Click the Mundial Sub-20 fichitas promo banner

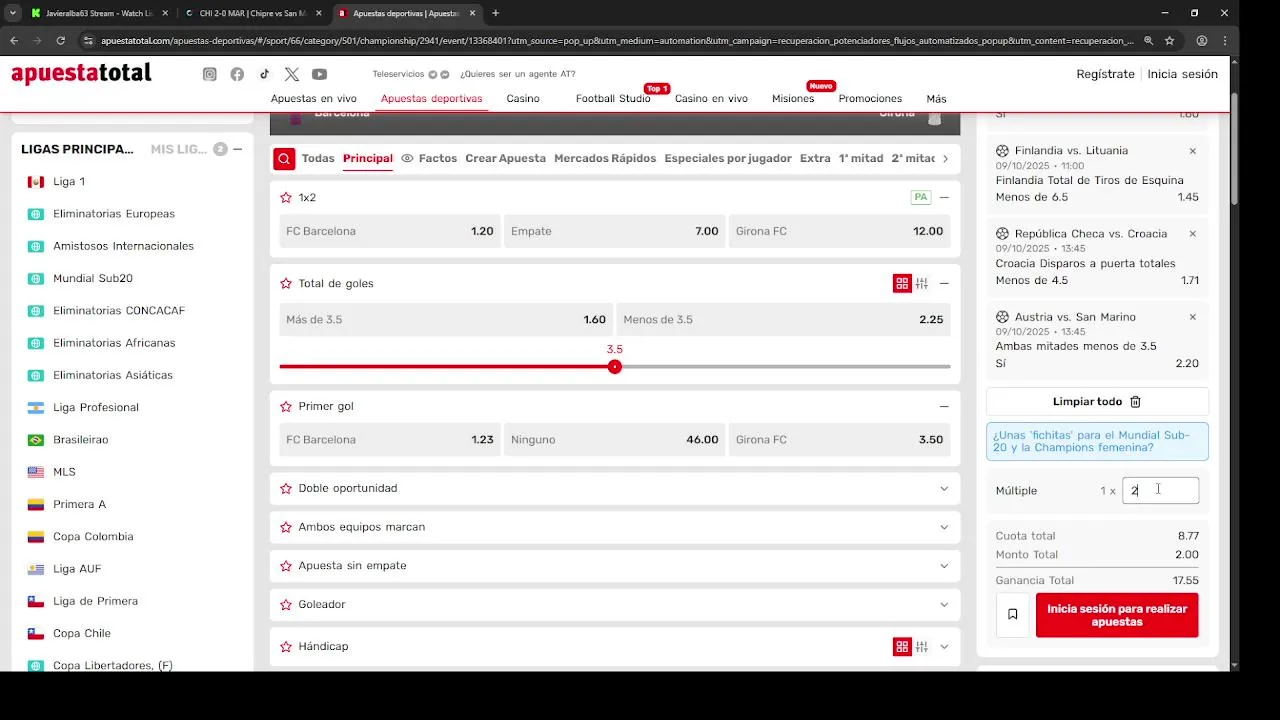click(1097, 442)
